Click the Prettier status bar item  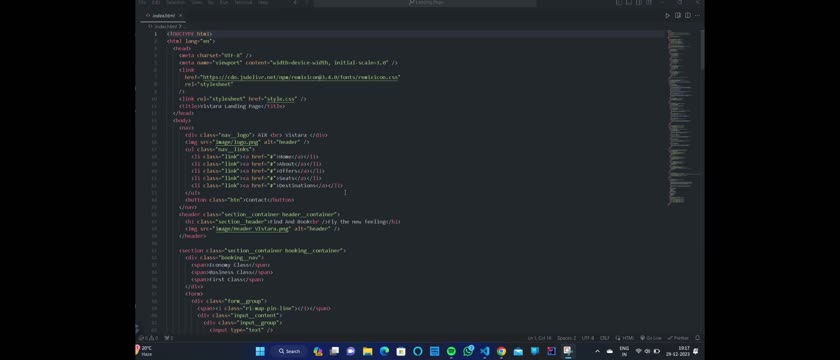pyautogui.click(x=678, y=338)
